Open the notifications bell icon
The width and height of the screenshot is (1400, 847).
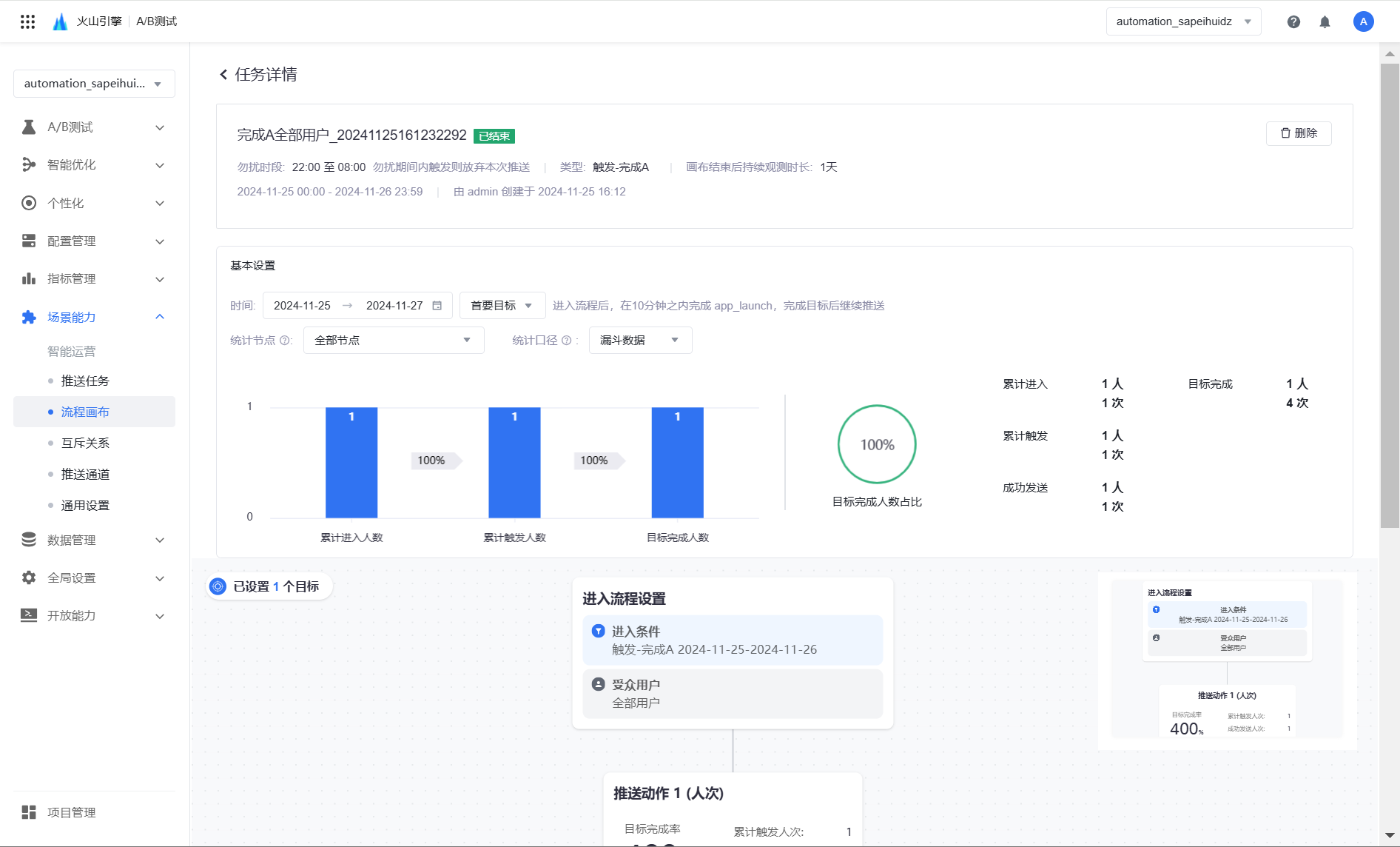[1325, 21]
